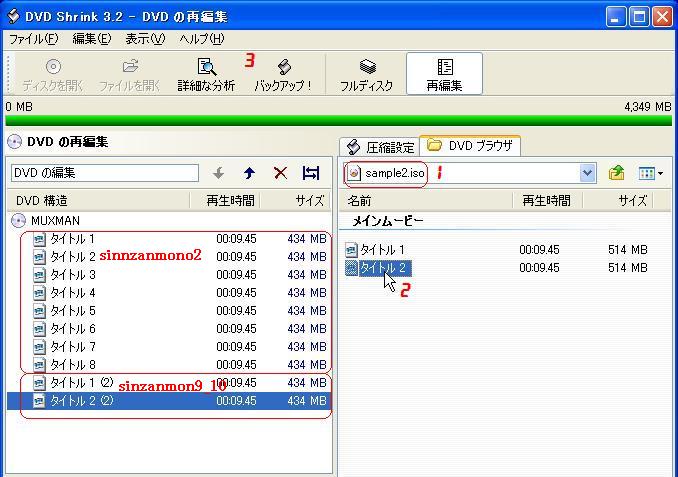678x477 pixels.
Task: Sort browser by 再生時間 column header
Action: pyautogui.click(x=547, y=201)
